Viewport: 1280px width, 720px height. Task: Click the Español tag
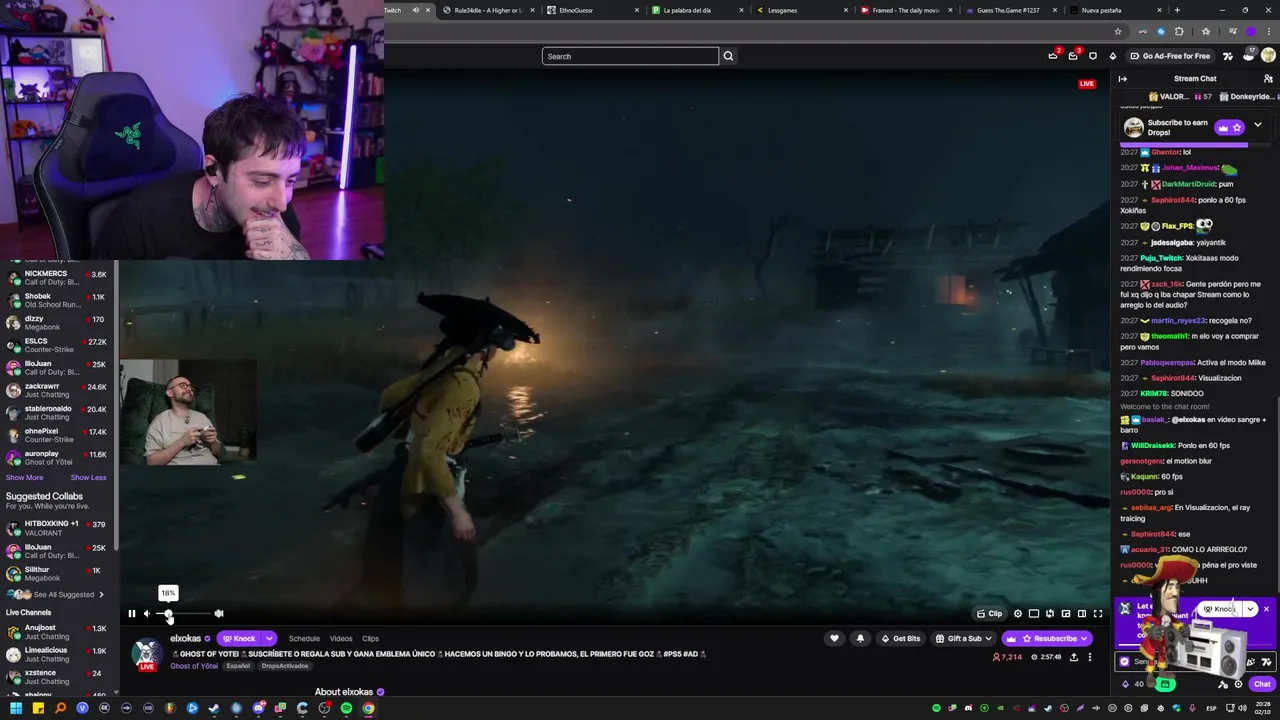(x=238, y=666)
